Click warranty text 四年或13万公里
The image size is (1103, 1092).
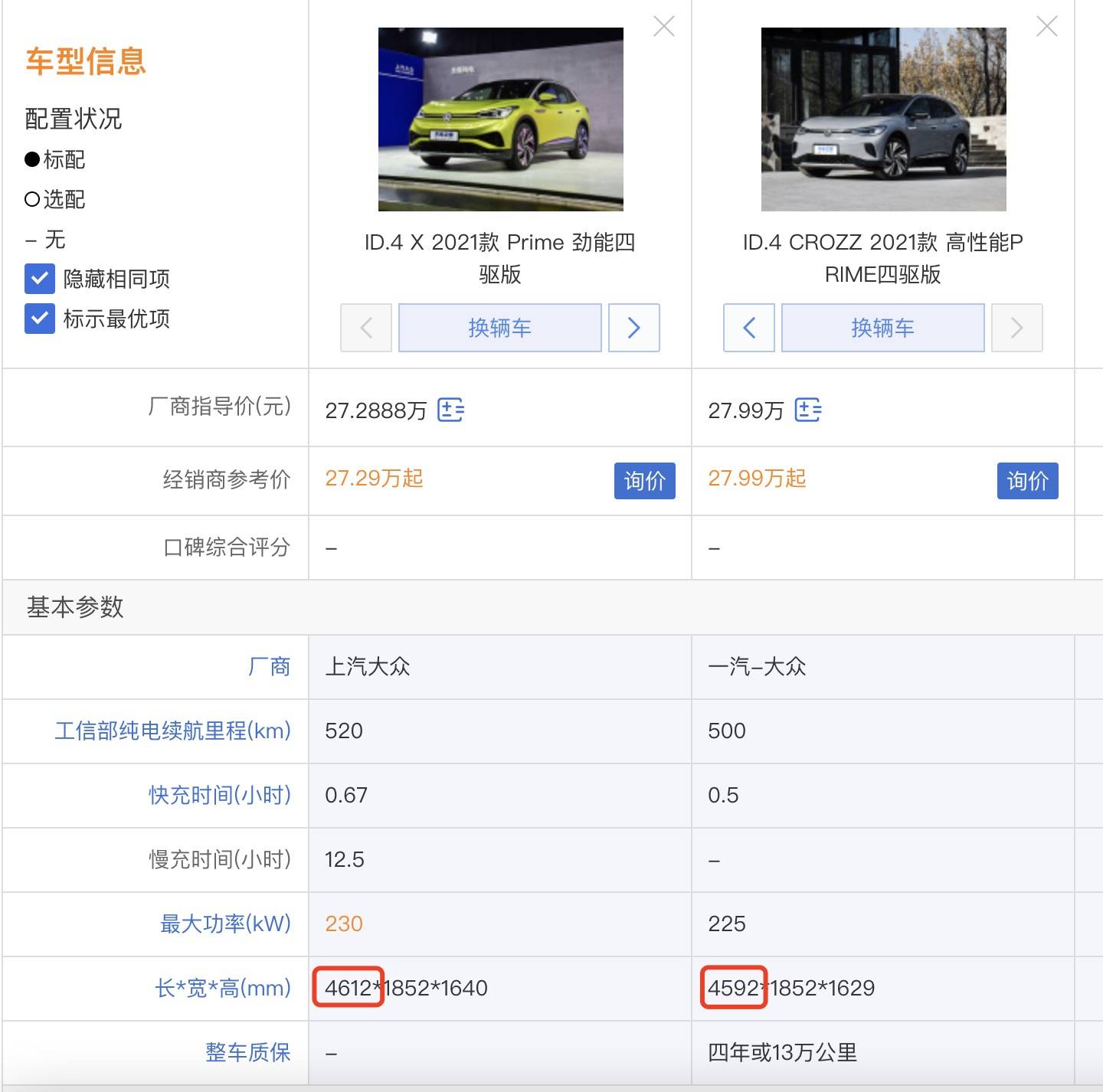pyautogui.click(x=782, y=1052)
